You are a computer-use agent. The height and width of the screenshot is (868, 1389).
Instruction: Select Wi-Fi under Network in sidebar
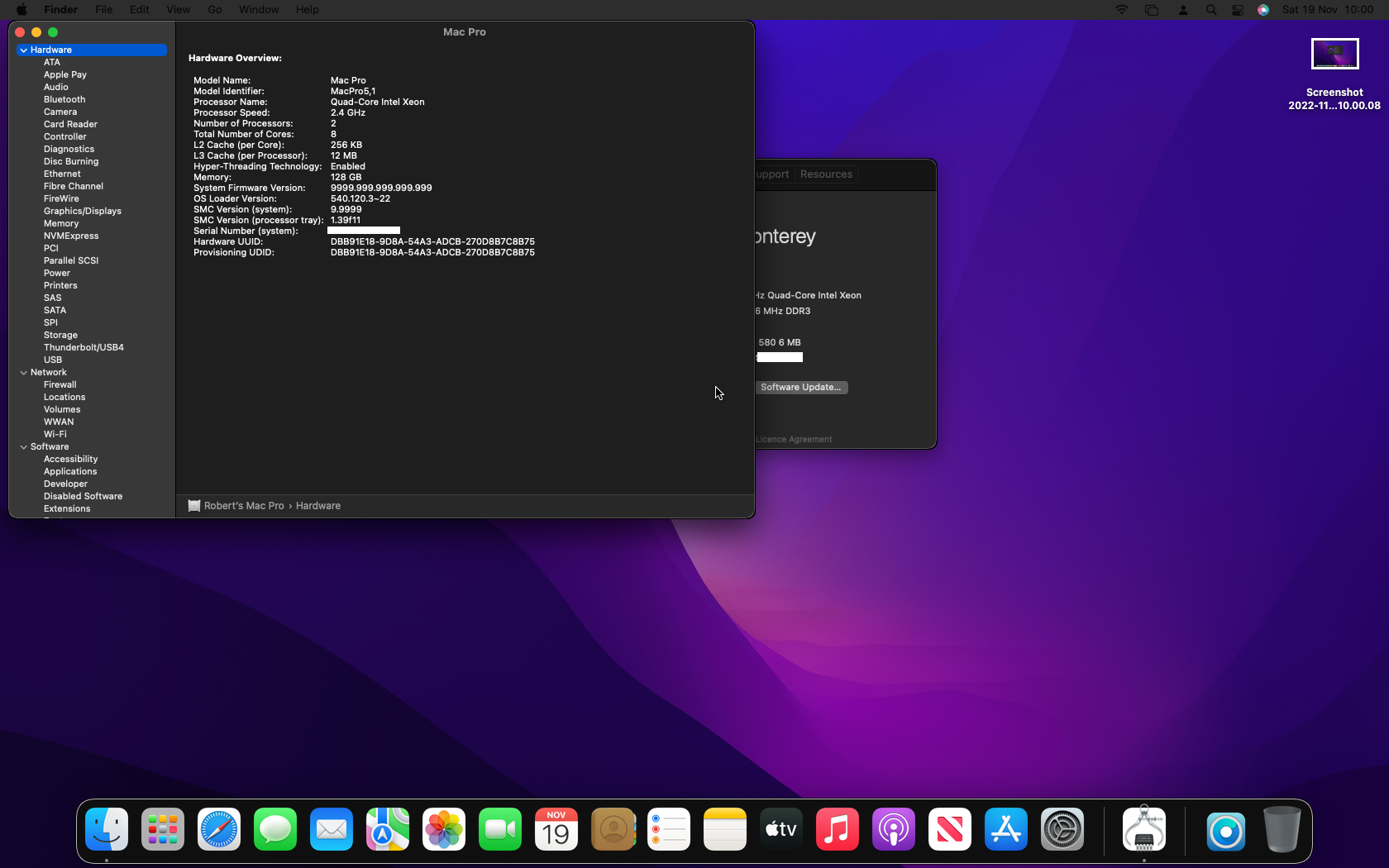coord(55,435)
